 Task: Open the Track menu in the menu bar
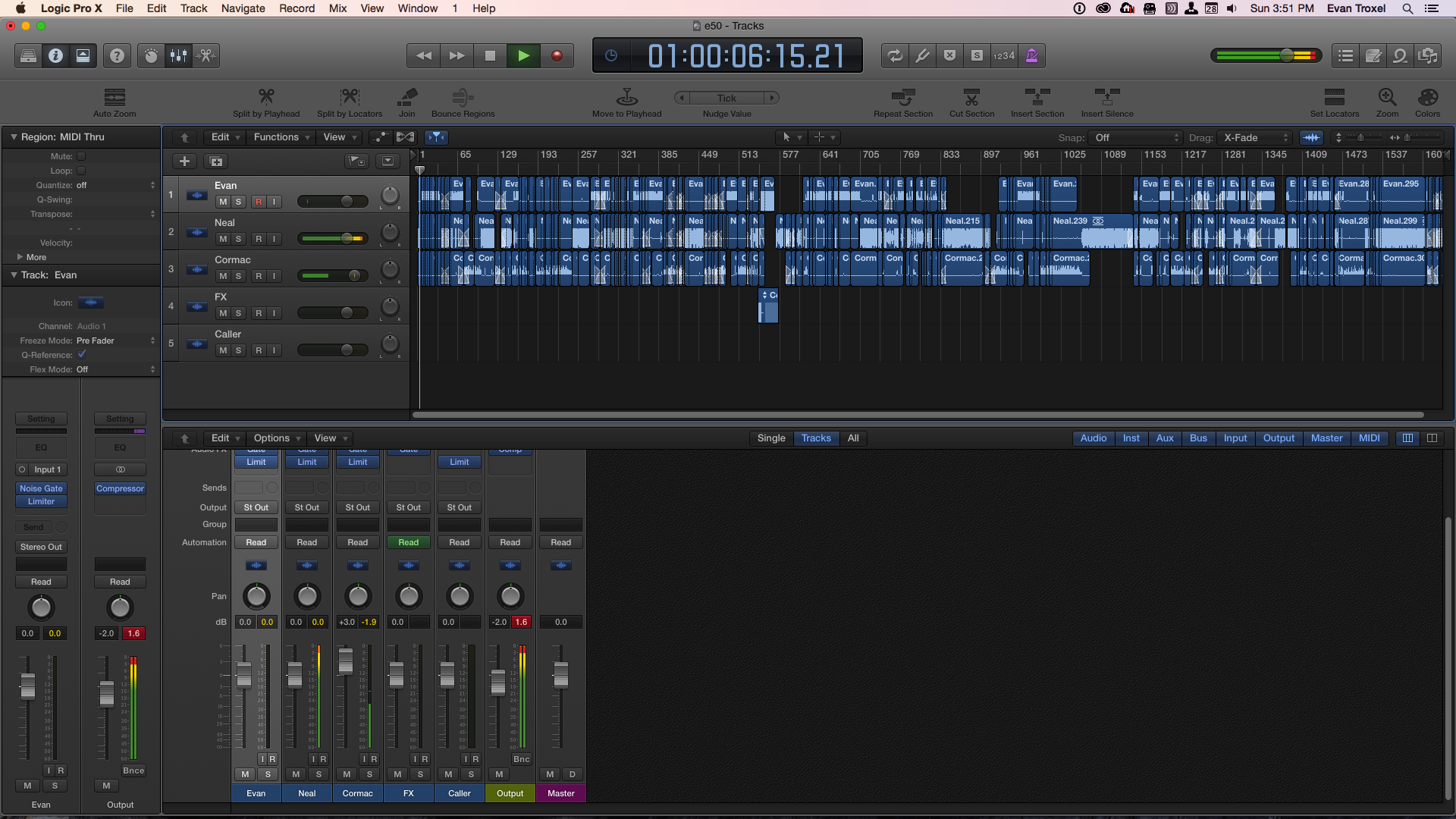point(193,8)
